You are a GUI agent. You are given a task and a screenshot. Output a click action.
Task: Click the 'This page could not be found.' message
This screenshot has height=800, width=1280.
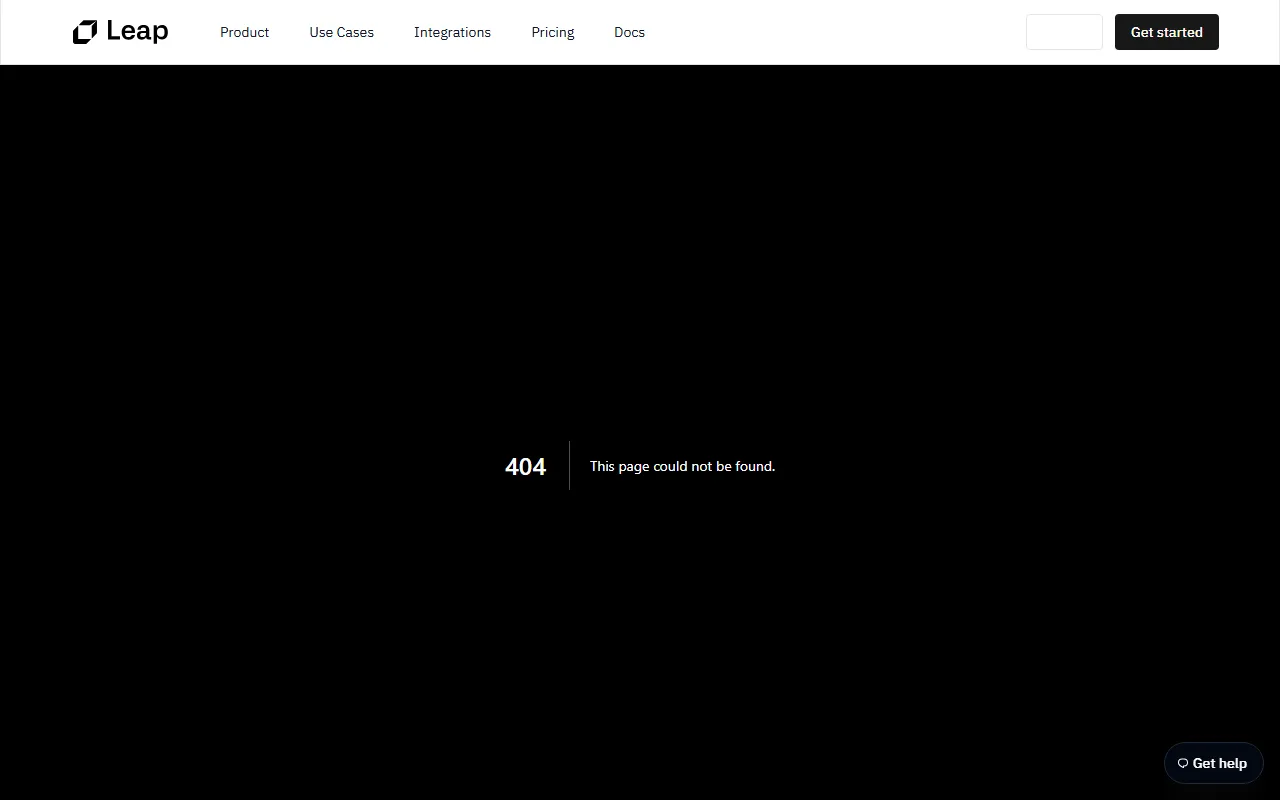(682, 466)
